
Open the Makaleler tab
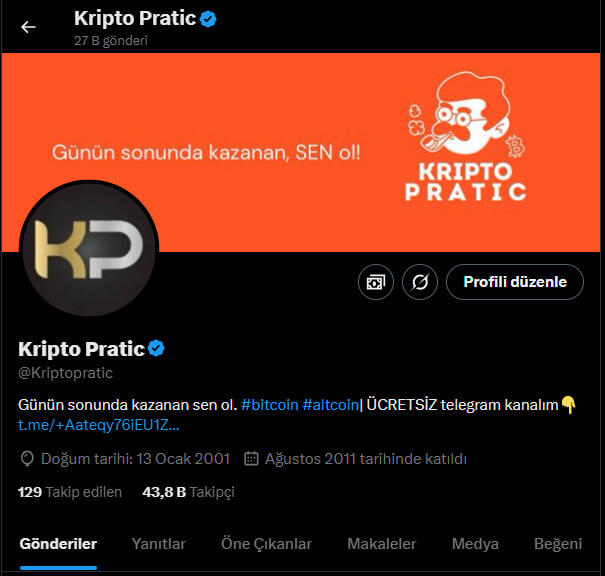pos(382,544)
